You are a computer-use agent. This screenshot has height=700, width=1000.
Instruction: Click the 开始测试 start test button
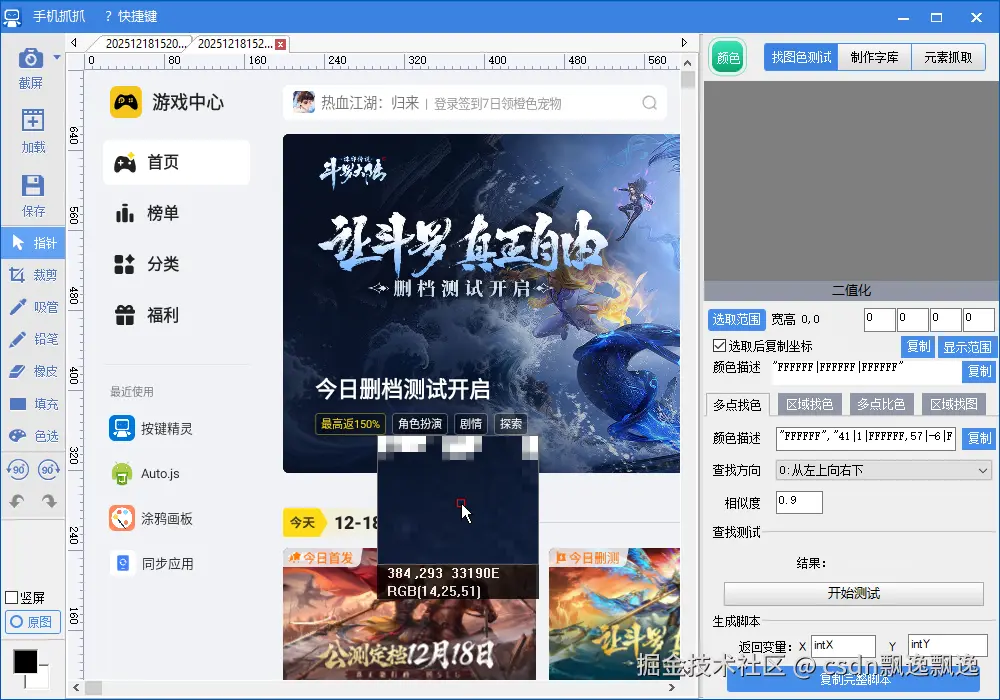(x=853, y=594)
